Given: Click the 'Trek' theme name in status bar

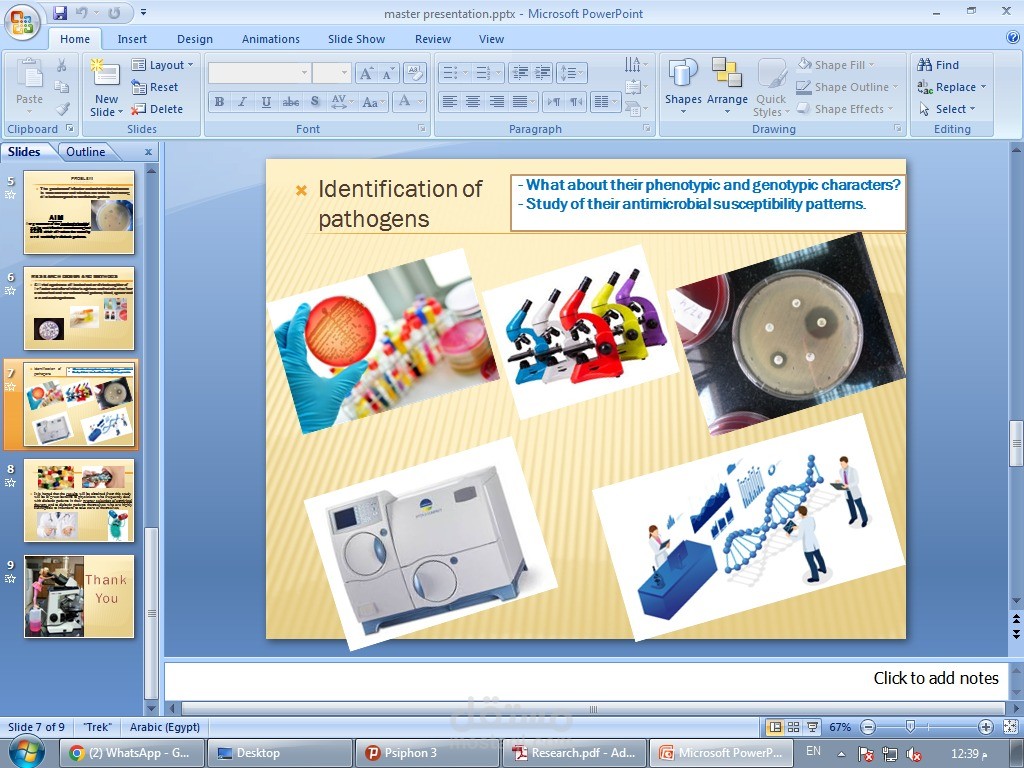Looking at the screenshot, I should coord(97,727).
